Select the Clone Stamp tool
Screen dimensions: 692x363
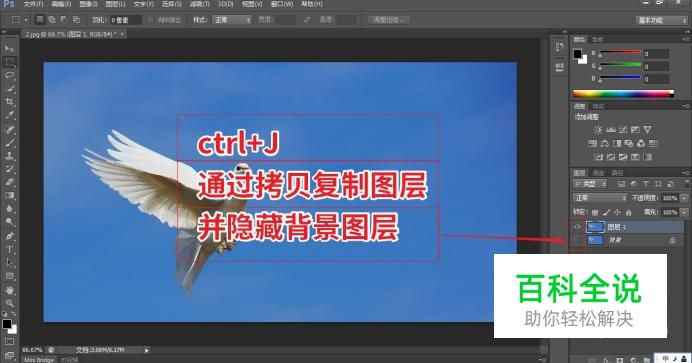click(9, 155)
